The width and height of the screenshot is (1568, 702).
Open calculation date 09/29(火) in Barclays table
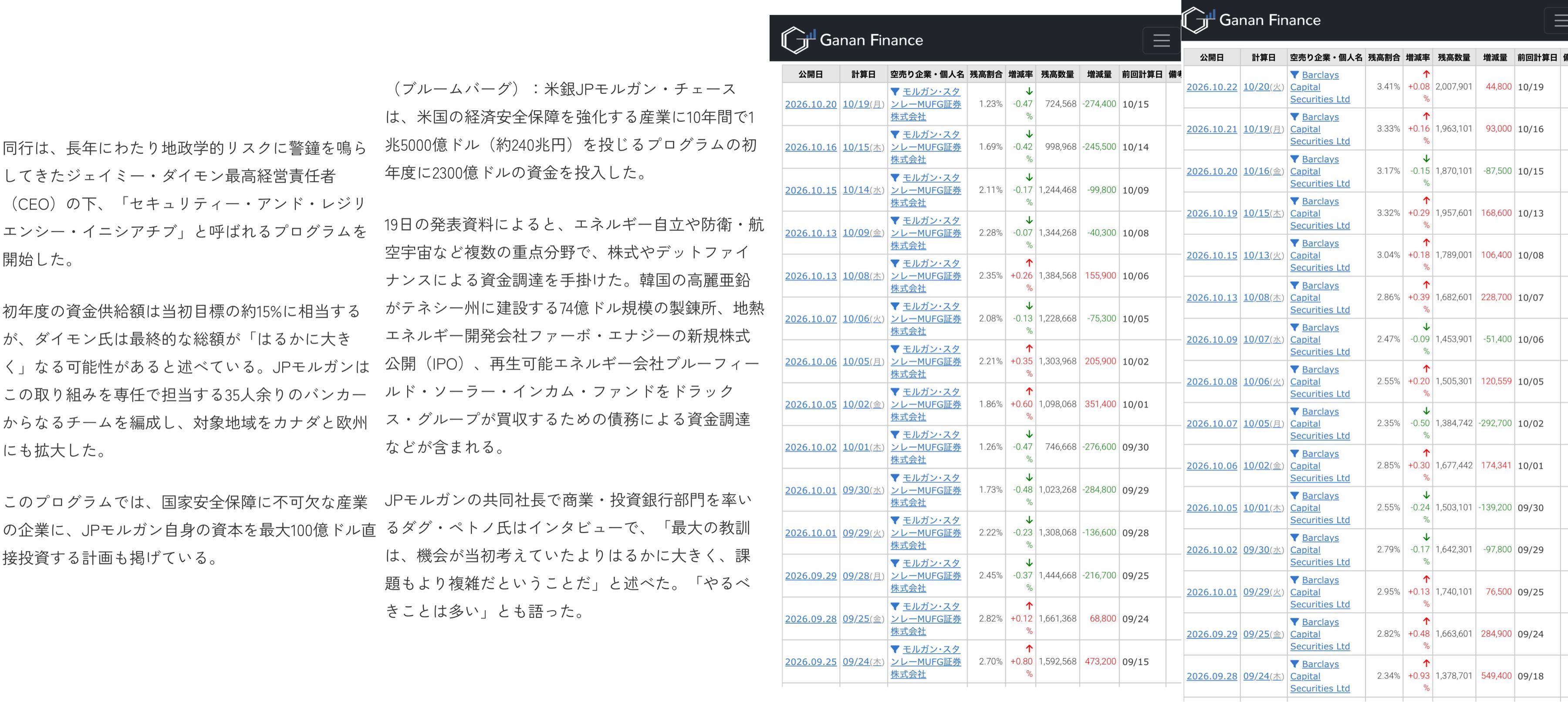click(x=1264, y=592)
